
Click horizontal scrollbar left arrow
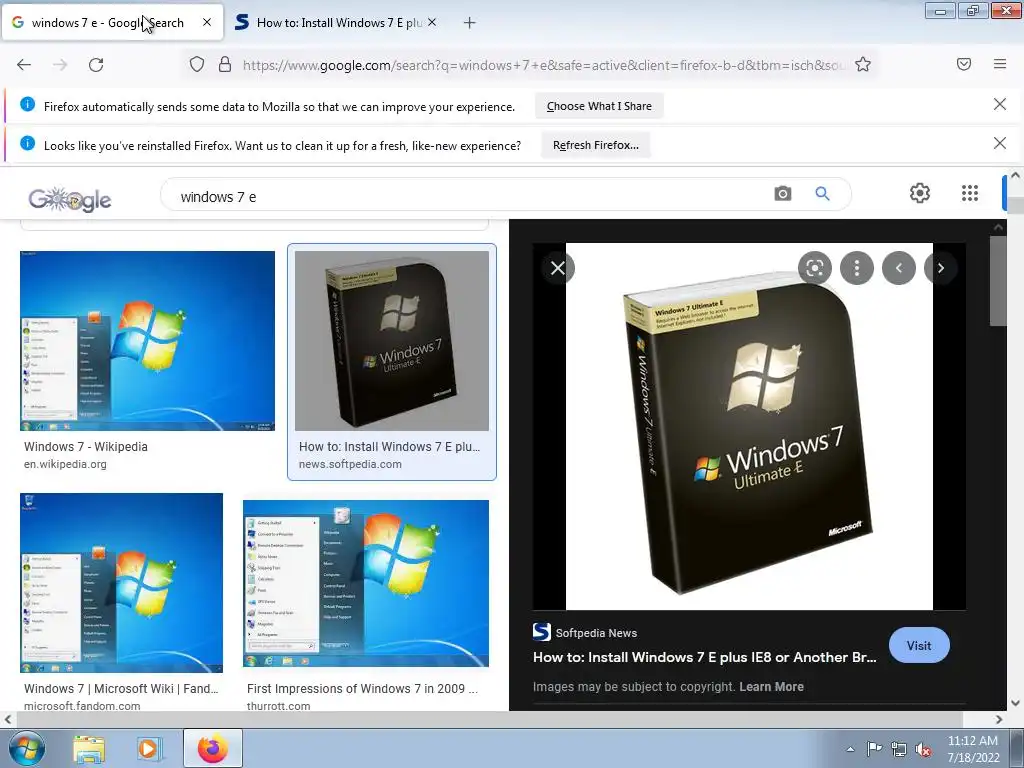[8, 719]
